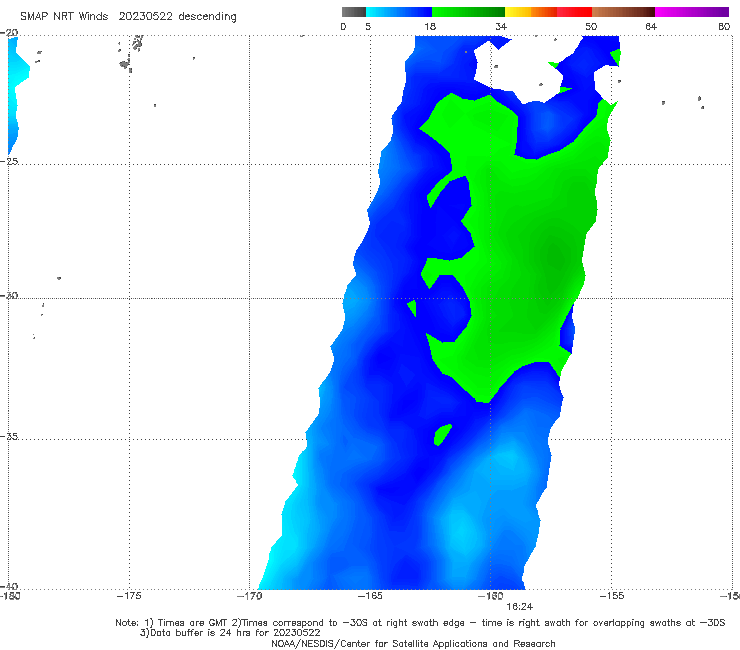The height and width of the screenshot is (650, 740).
Task: Click the magenta 64–80 colorbar segment
Action: click(692, 12)
